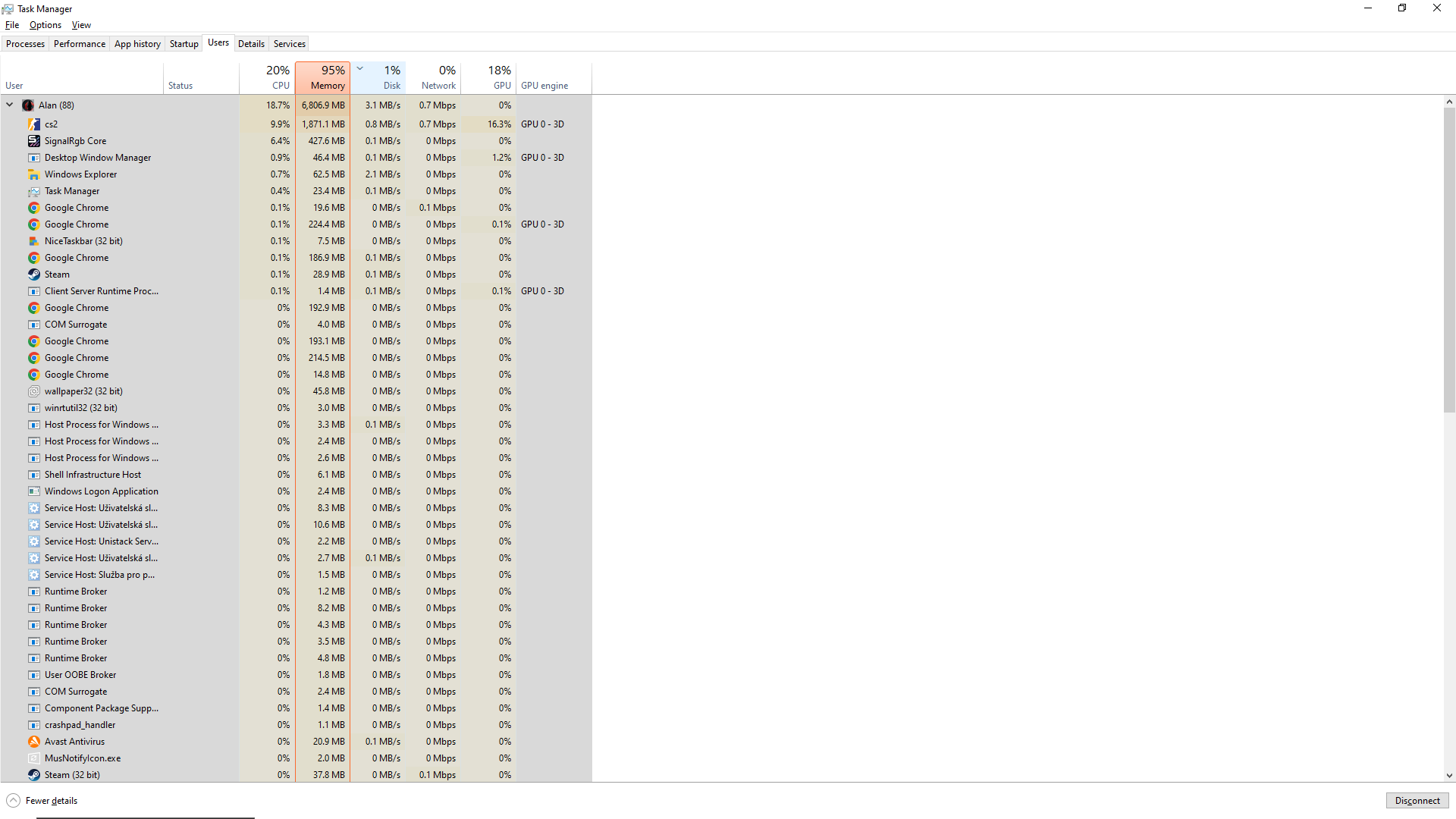Viewport: 1456px width, 819px height.
Task: Select the COM Surrogate row using 2.4 MB
Action: 296,692
